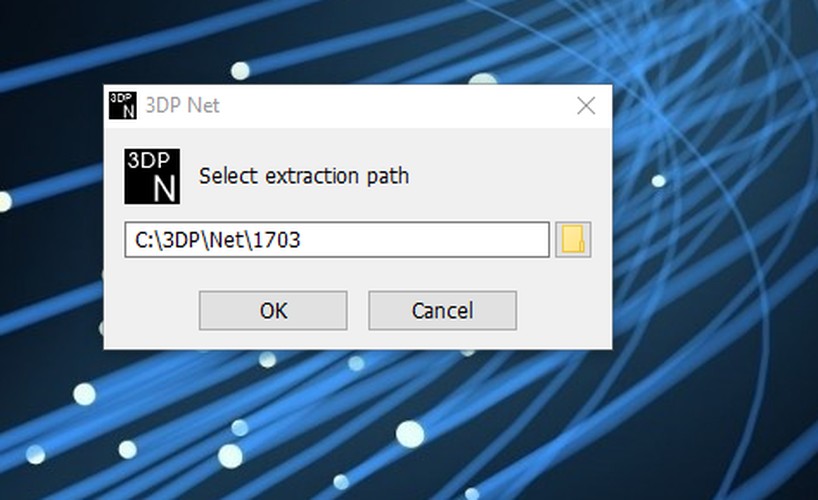
Task: Click empty space right of path text
Action: coord(423,240)
